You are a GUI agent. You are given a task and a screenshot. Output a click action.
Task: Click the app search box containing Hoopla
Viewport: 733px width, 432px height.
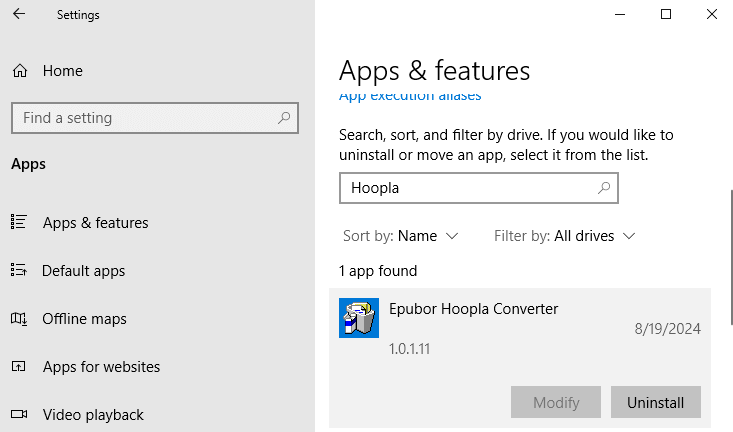(x=479, y=188)
